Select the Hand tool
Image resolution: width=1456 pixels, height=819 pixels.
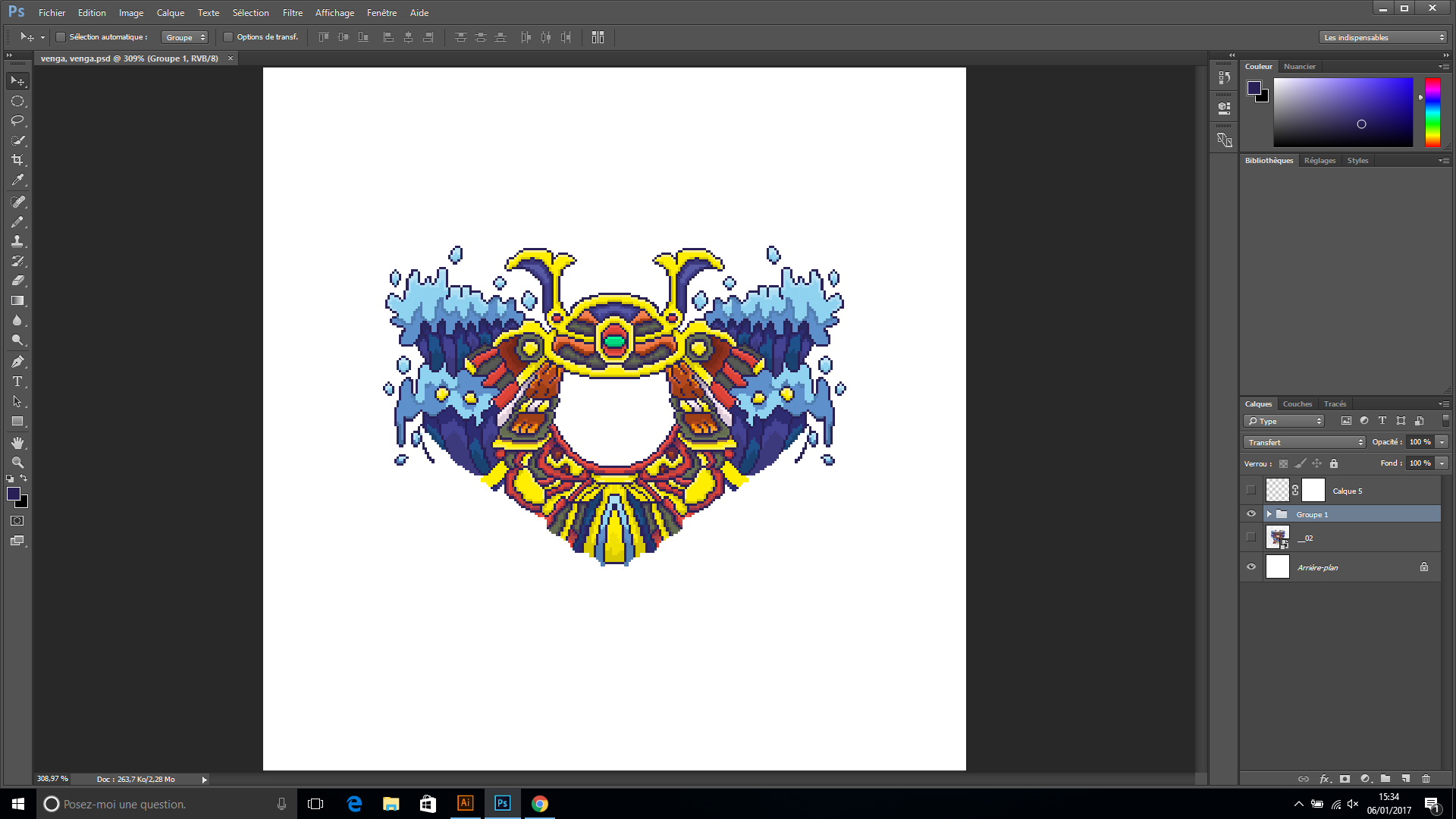click(17, 442)
